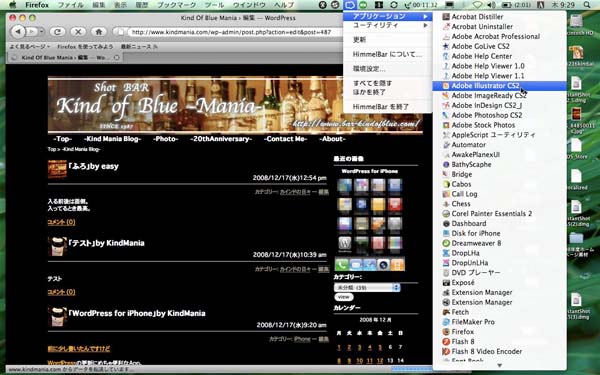Open the -20thAnniversary- nav link
The height and width of the screenshot is (375, 600).
pyautogui.click(x=221, y=139)
